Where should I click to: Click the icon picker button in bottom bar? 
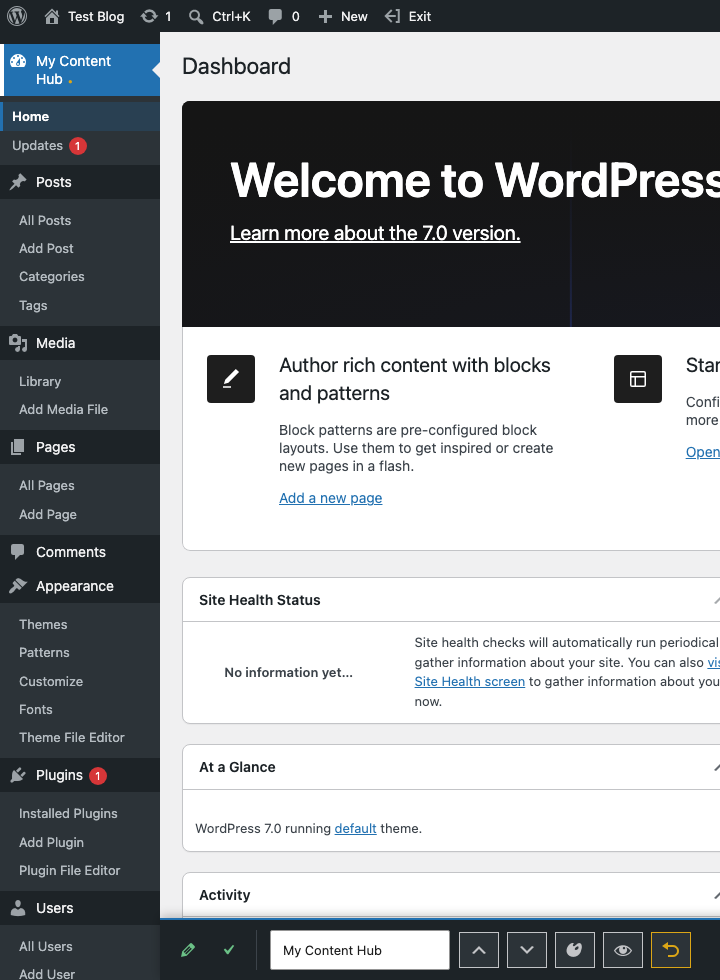[x=574, y=950]
